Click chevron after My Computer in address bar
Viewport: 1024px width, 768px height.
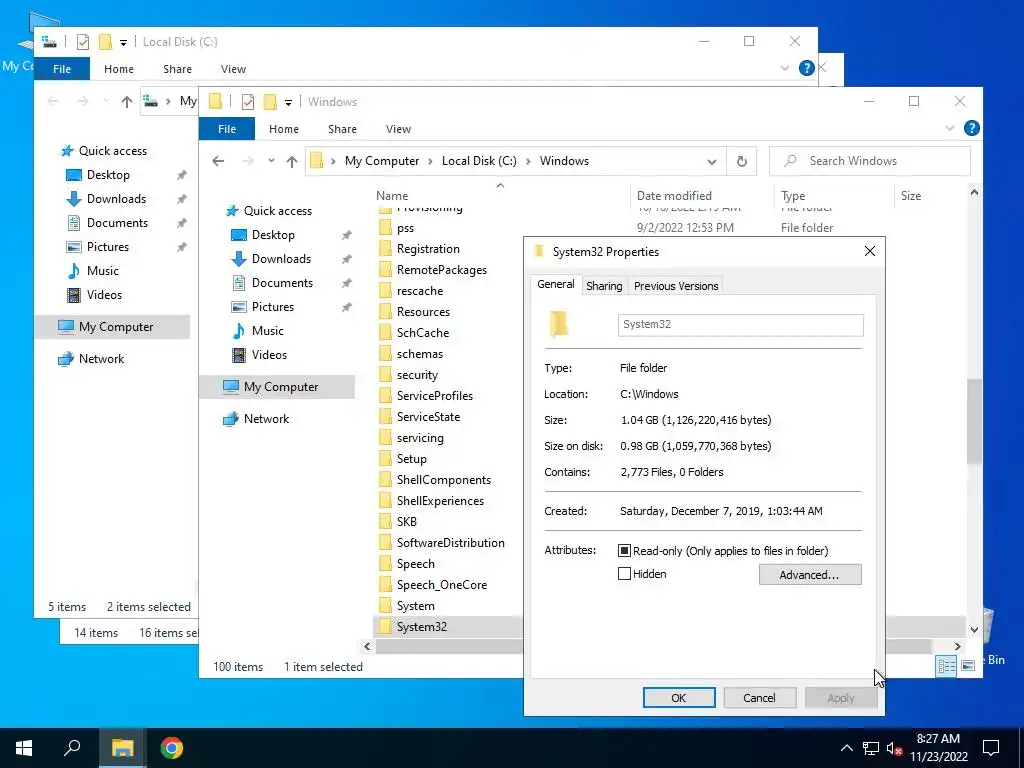[x=430, y=161]
